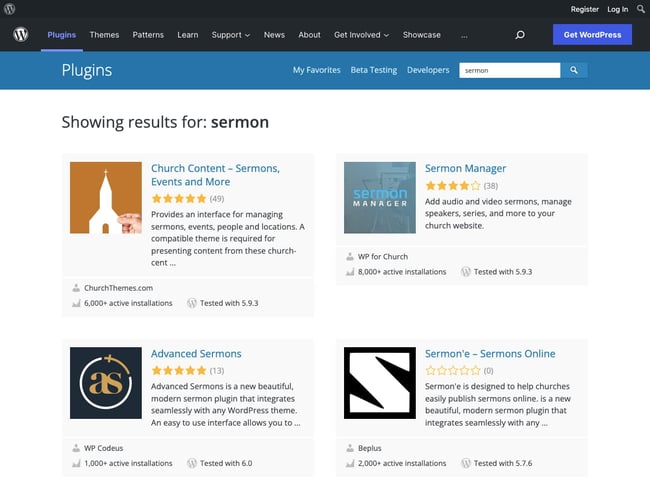This screenshot has width=650, height=490.
Task: Open the News menu item
Action: tap(274, 35)
